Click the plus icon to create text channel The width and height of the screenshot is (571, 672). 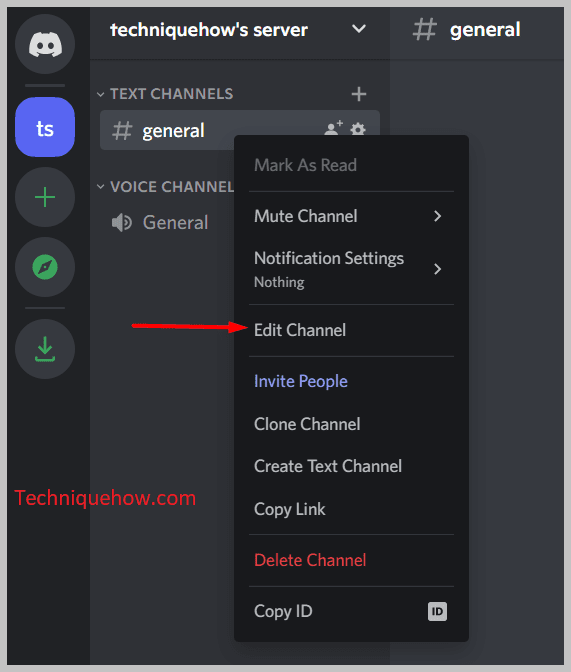pyautogui.click(x=359, y=94)
